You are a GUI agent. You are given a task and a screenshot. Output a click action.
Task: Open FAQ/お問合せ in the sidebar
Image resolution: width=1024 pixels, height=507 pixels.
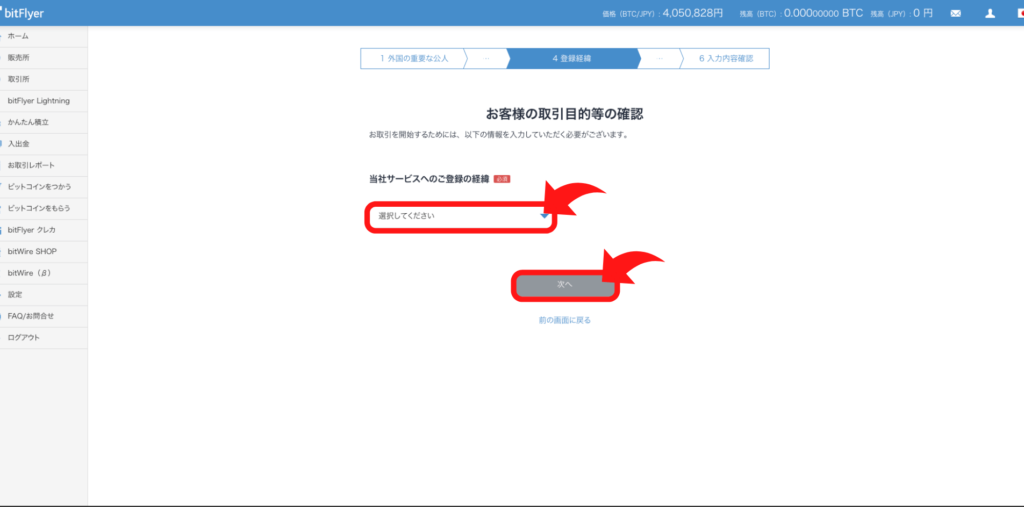click(x=44, y=316)
